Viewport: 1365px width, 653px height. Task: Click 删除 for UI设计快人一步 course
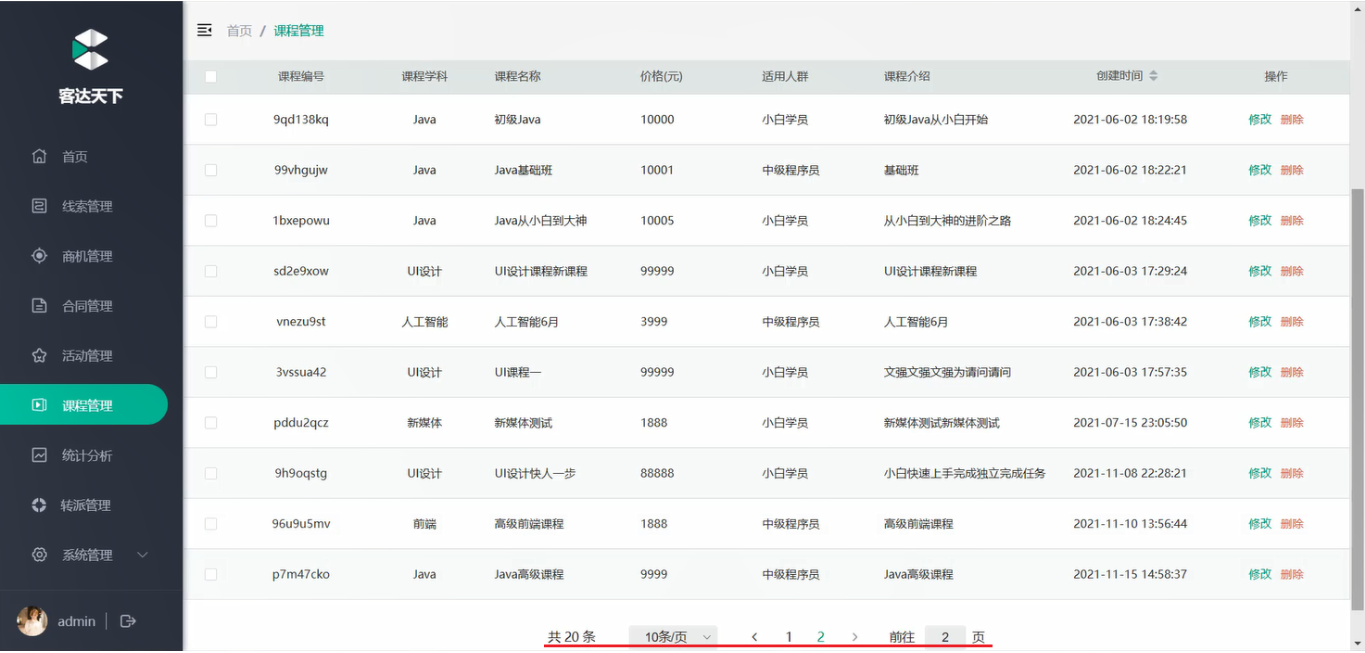click(x=1292, y=473)
